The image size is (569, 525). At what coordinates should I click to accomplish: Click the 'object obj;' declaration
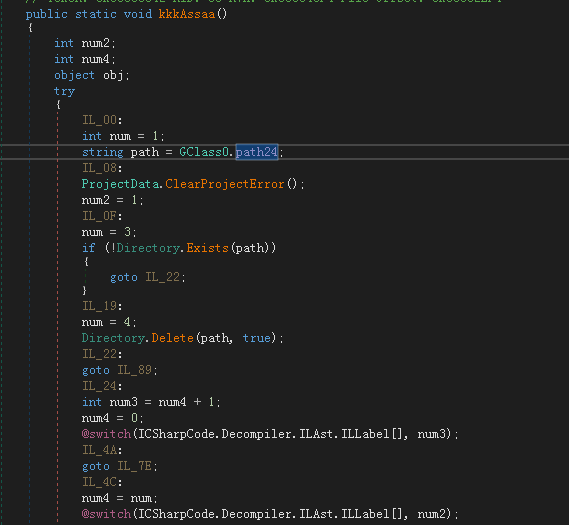[x=92, y=75]
